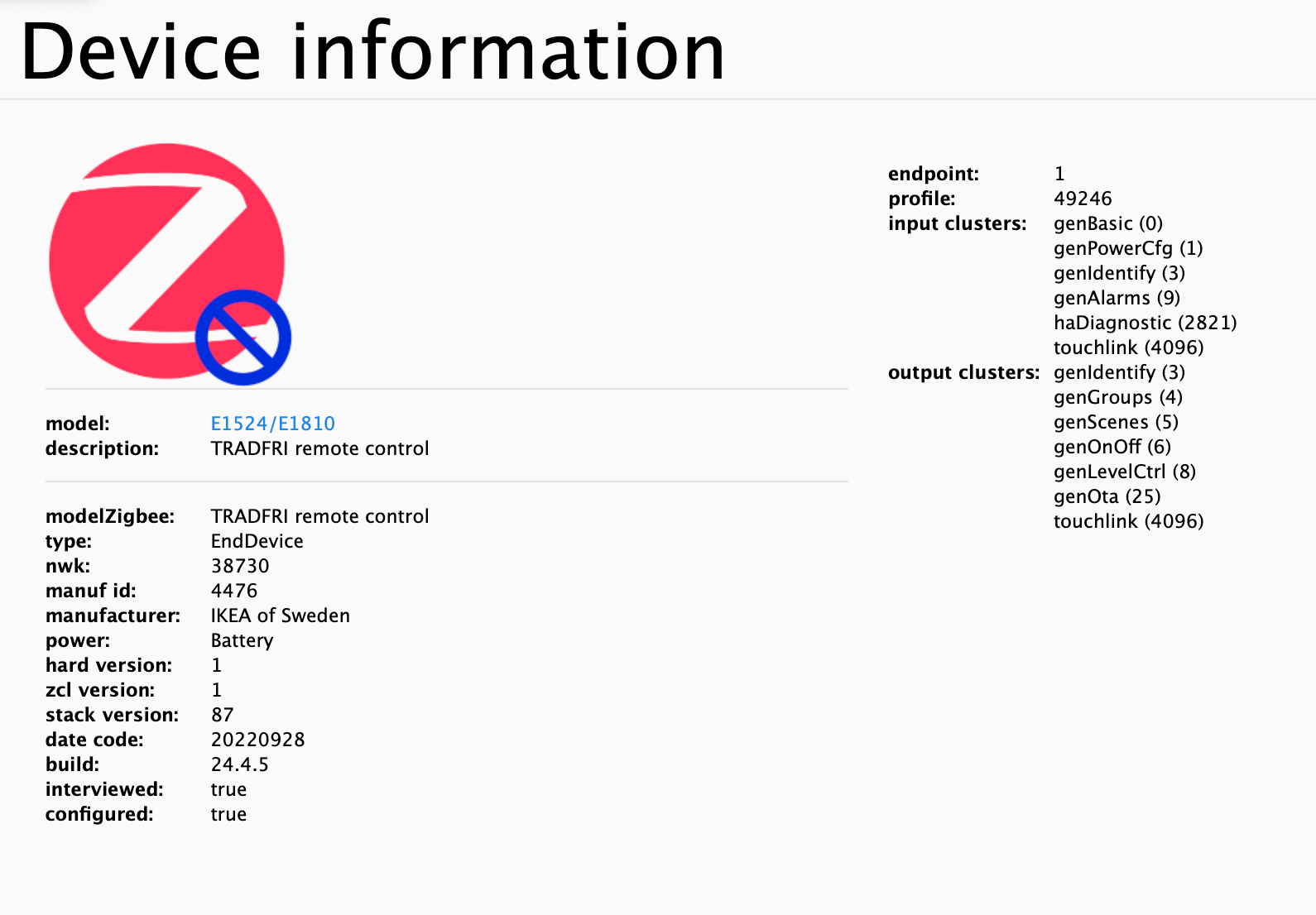Click the genScenes (5) output cluster

pos(1116,422)
